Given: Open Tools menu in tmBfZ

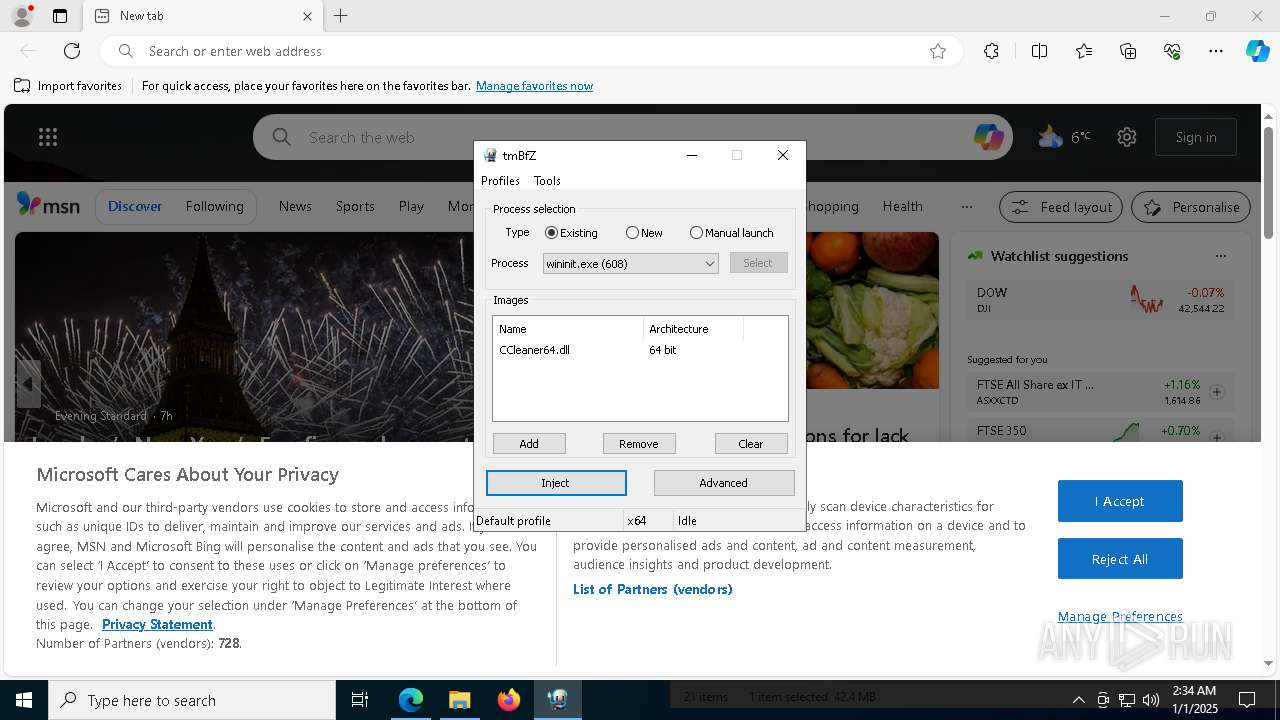Looking at the screenshot, I should (547, 181).
